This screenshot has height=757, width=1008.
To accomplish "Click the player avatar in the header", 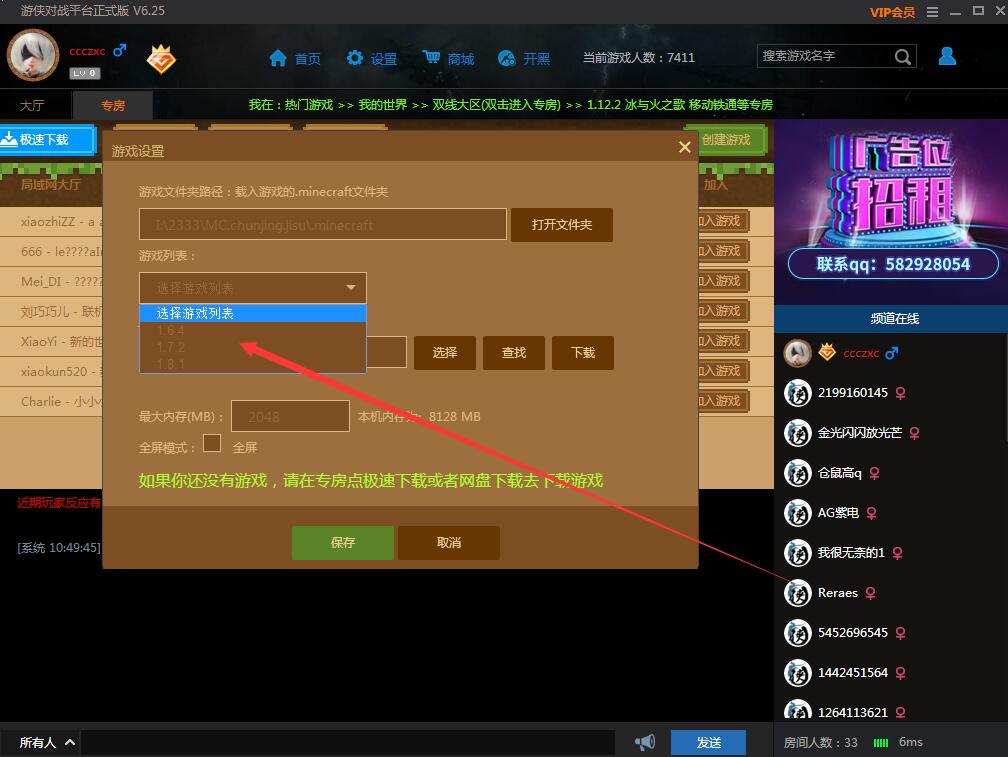I will click(x=33, y=55).
